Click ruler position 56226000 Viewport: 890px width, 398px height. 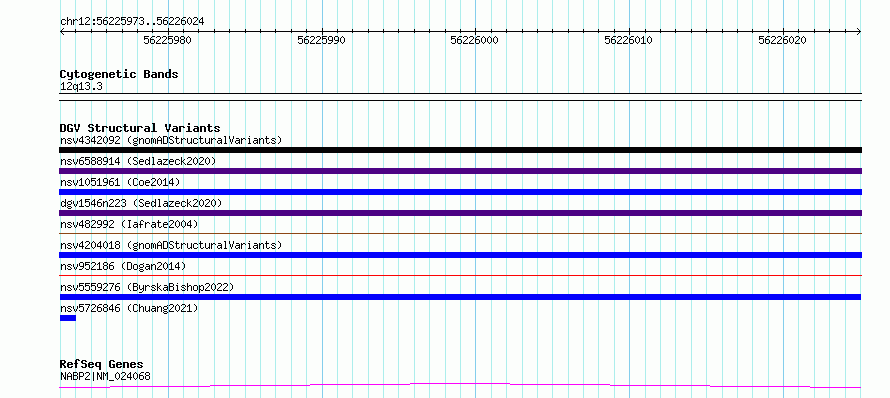tap(475, 40)
